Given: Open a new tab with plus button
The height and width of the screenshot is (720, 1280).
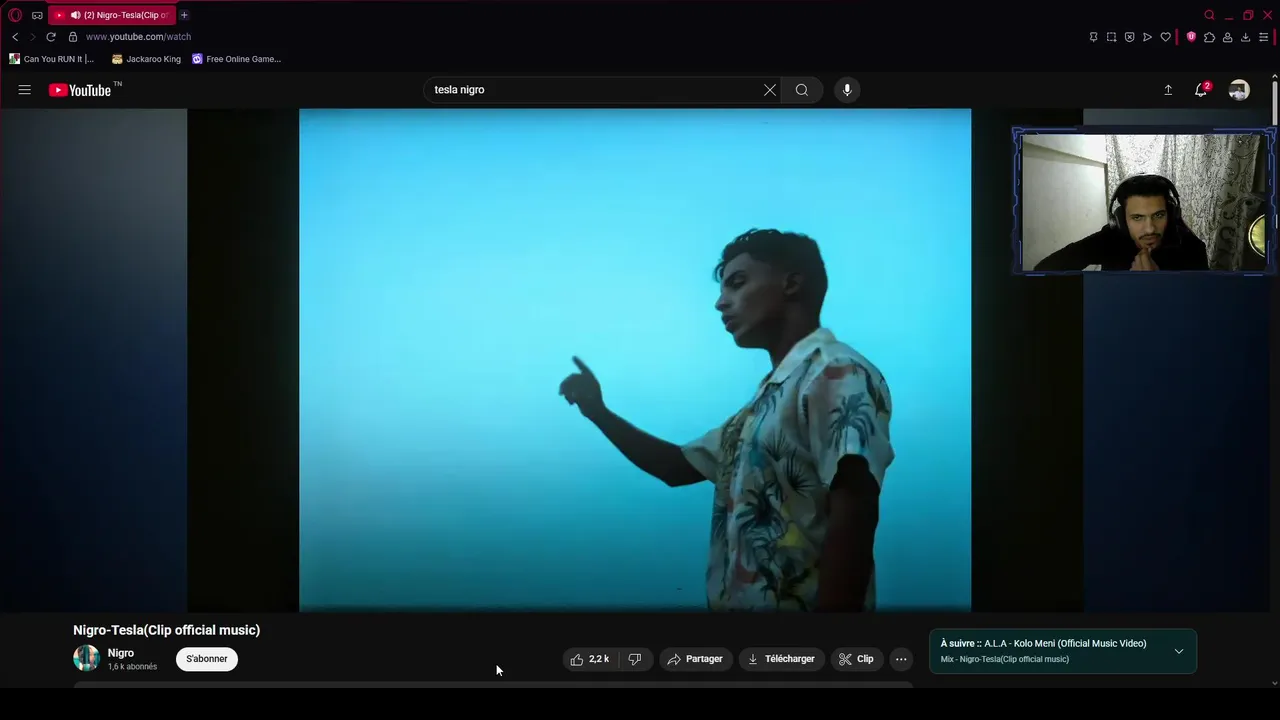Looking at the screenshot, I should coord(184,15).
